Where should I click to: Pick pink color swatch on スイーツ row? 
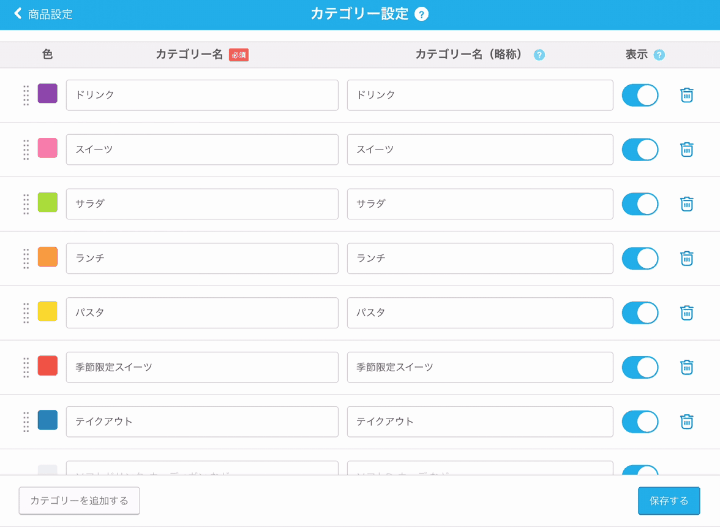48,148
